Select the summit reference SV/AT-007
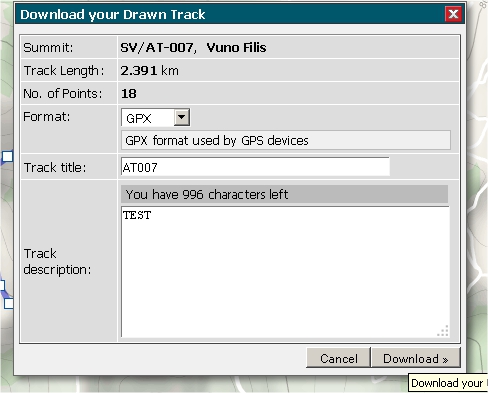The height and width of the screenshot is (393, 488). 157,48
